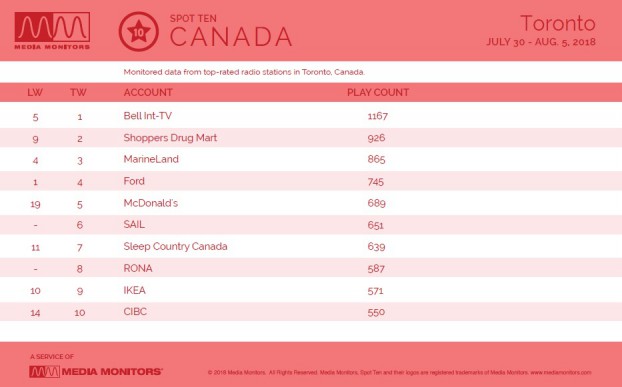Click the Ford account entry
The height and width of the screenshot is (387, 622).
pos(134,181)
